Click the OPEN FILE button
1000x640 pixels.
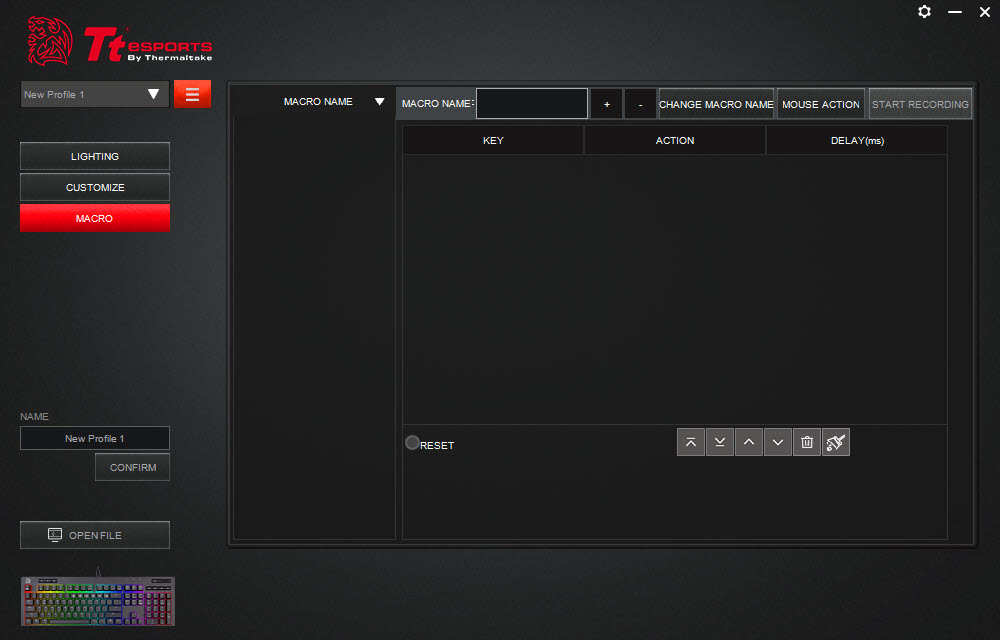click(x=95, y=535)
